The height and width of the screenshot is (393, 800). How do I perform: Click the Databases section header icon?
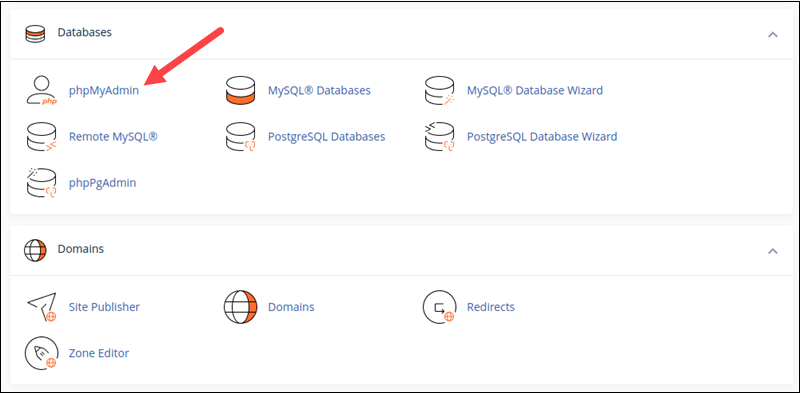point(35,33)
